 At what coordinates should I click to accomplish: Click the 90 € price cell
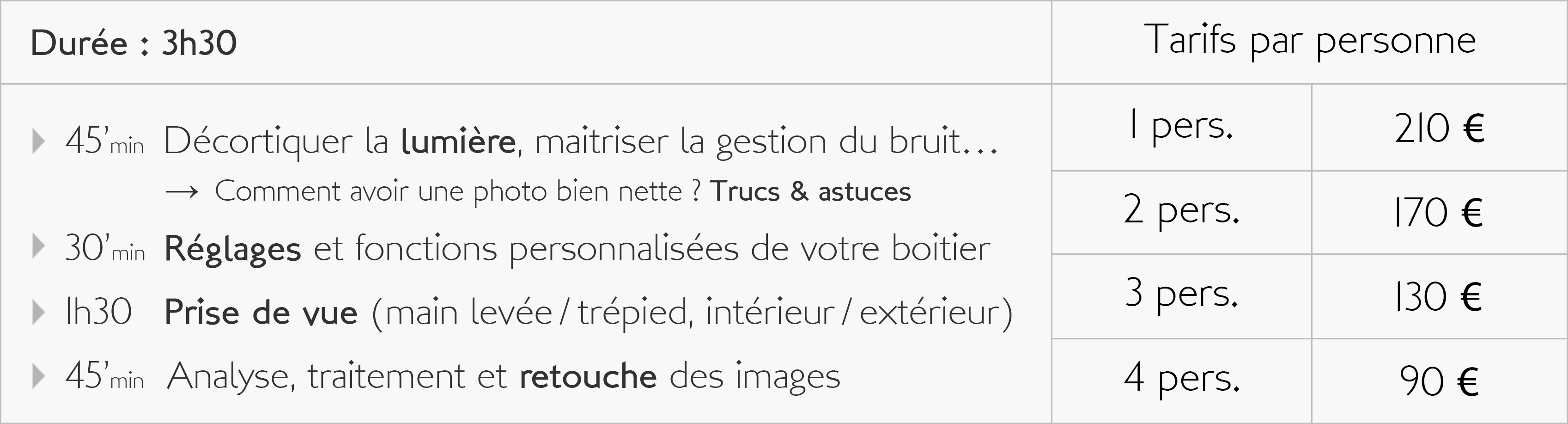[1439, 381]
